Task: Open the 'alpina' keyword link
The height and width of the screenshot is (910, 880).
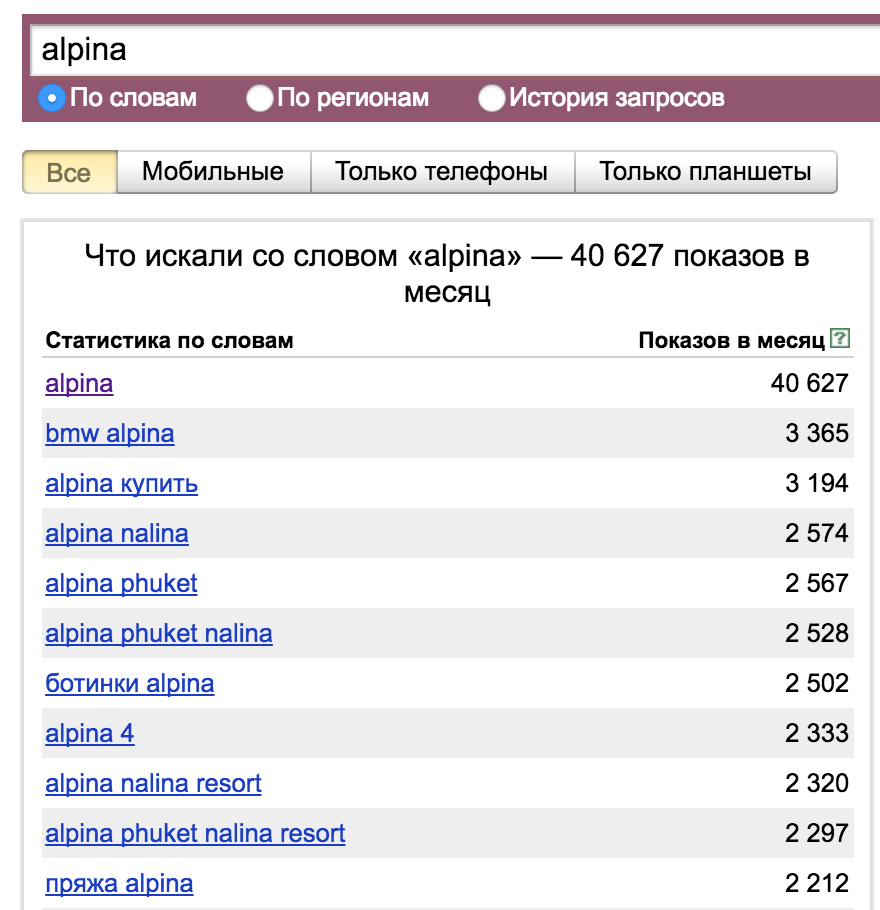Action: point(79,384)
